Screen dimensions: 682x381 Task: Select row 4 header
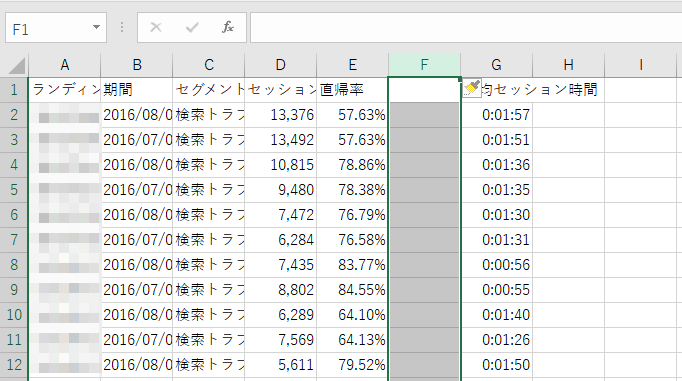point(14,165)
